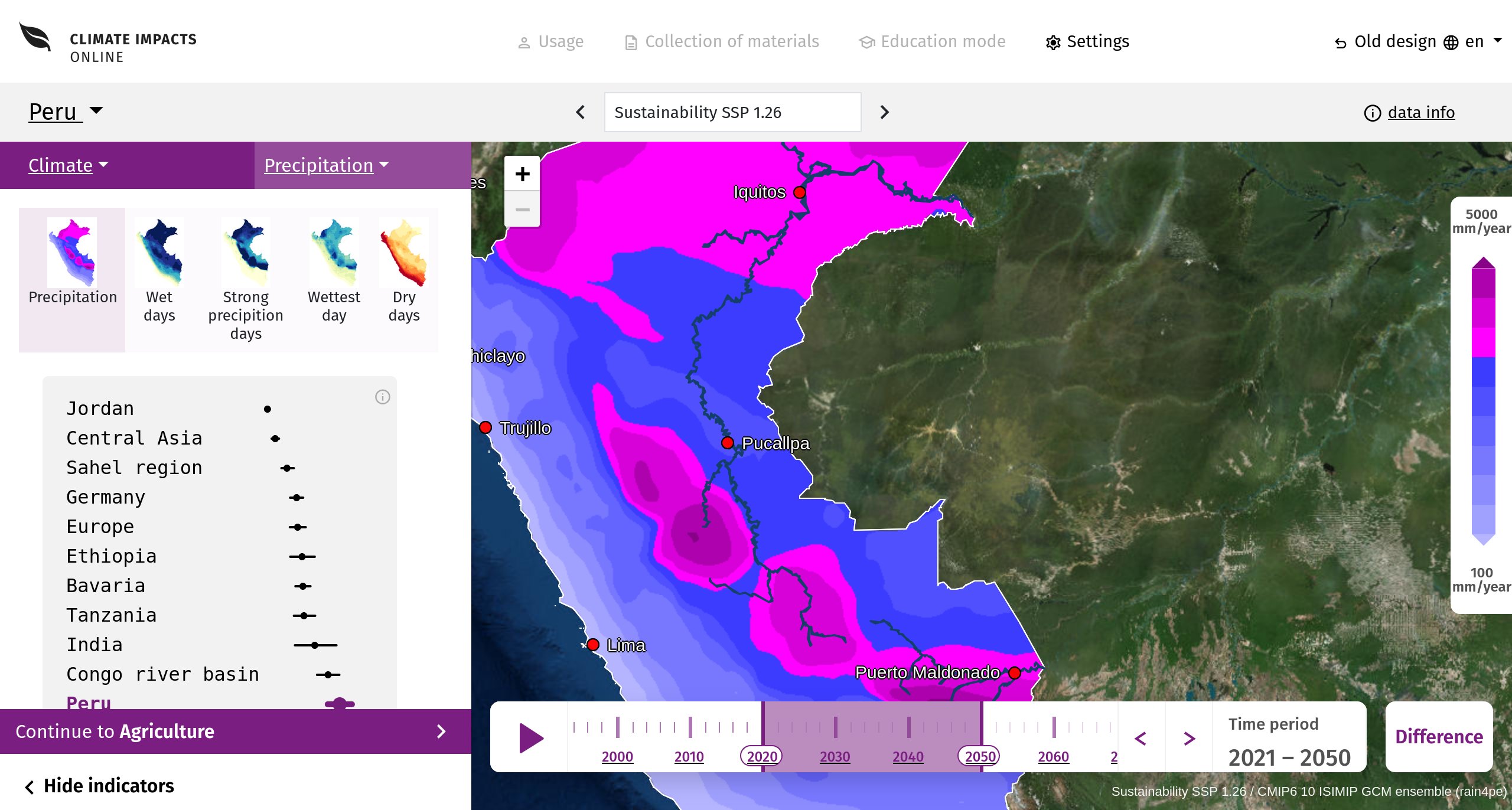The height and width of the screenshot is (810, 1512).
Task: Go to previous scenario with left chevron
Action: click(x=581, y=112)
